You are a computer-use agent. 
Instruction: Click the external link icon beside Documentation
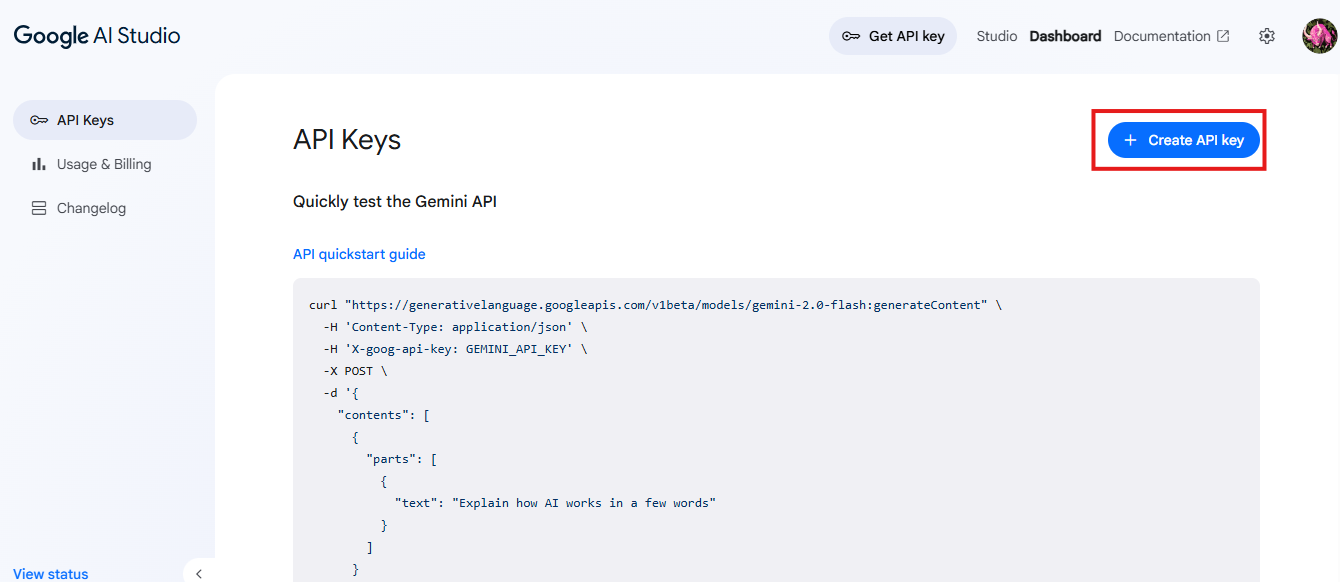click(1223, 36)
